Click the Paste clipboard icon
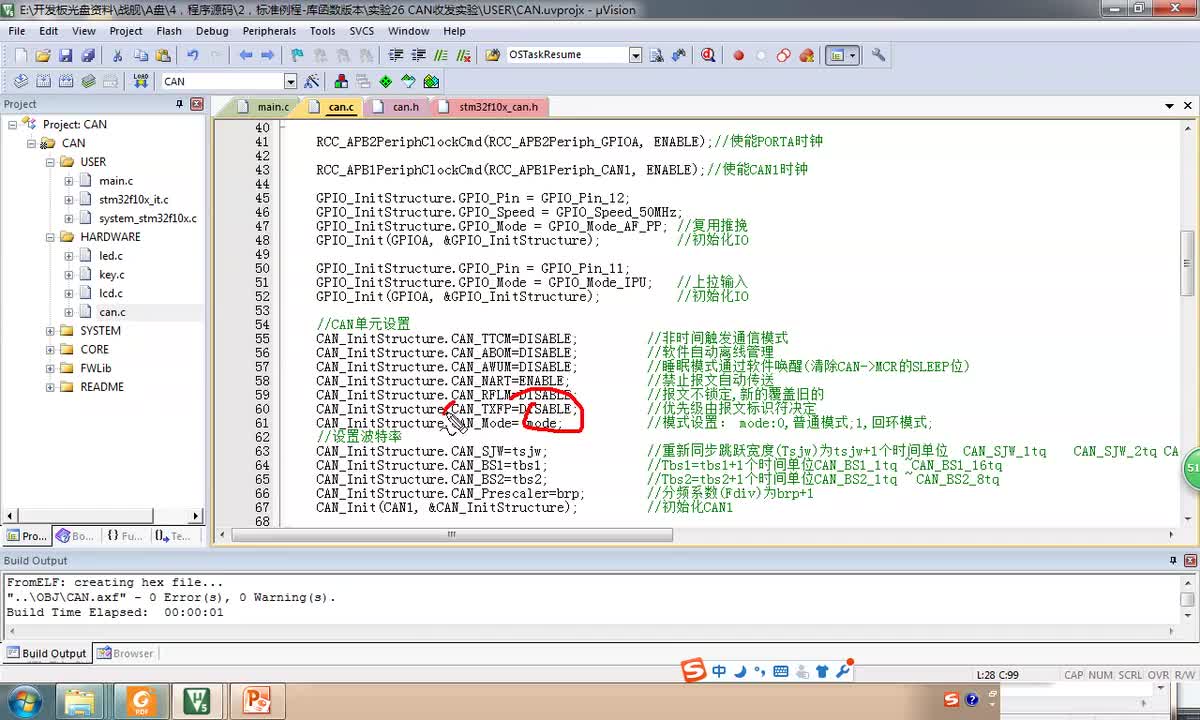Screen dimensions: 1200x720 point(162,55)
